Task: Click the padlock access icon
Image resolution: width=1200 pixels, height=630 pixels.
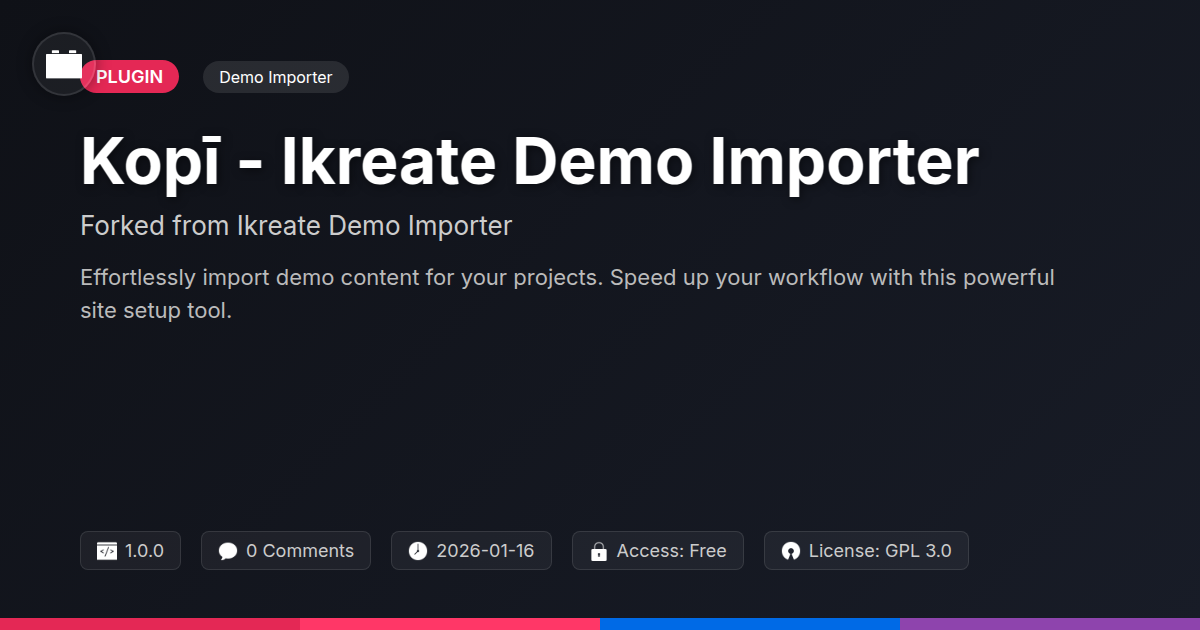Action: [599, 551]
